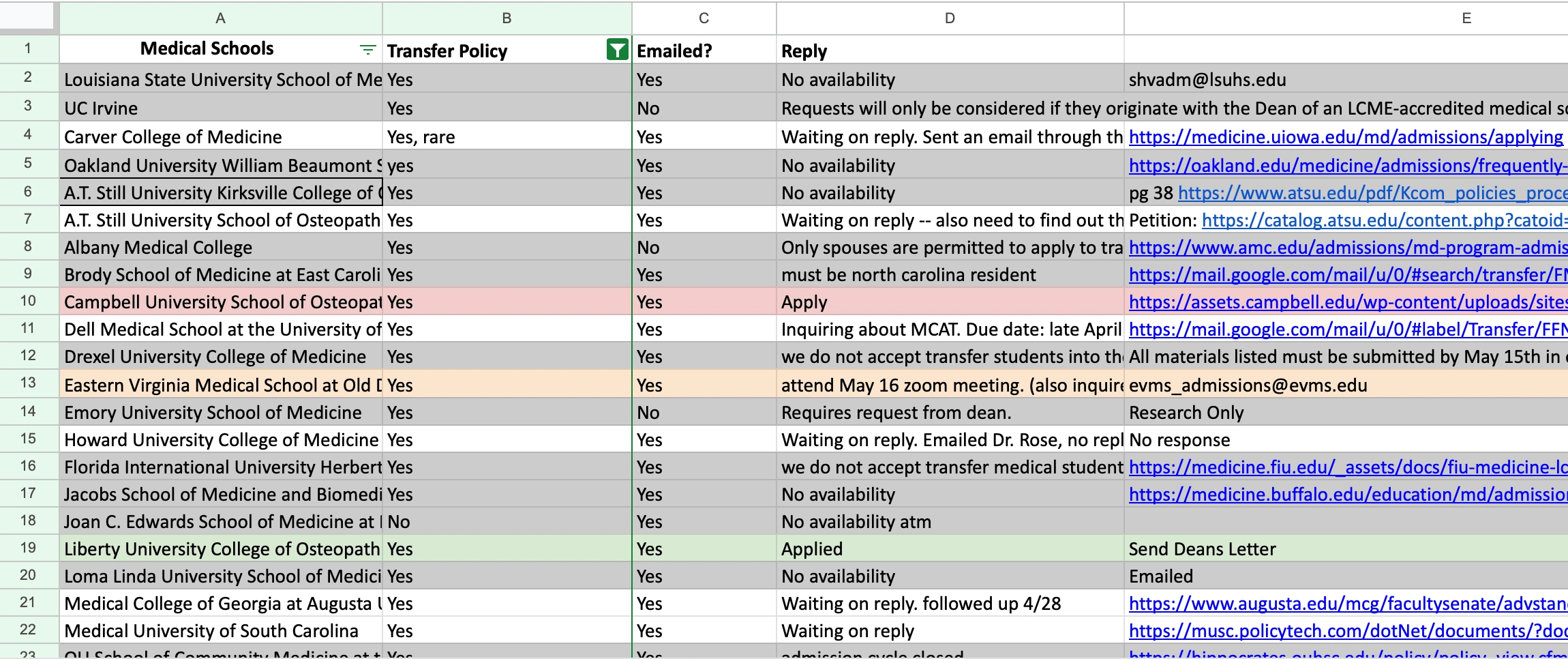Screen dimensions: 1568x659
Task: Select the "Applied" reply cell
Action: 949,549
